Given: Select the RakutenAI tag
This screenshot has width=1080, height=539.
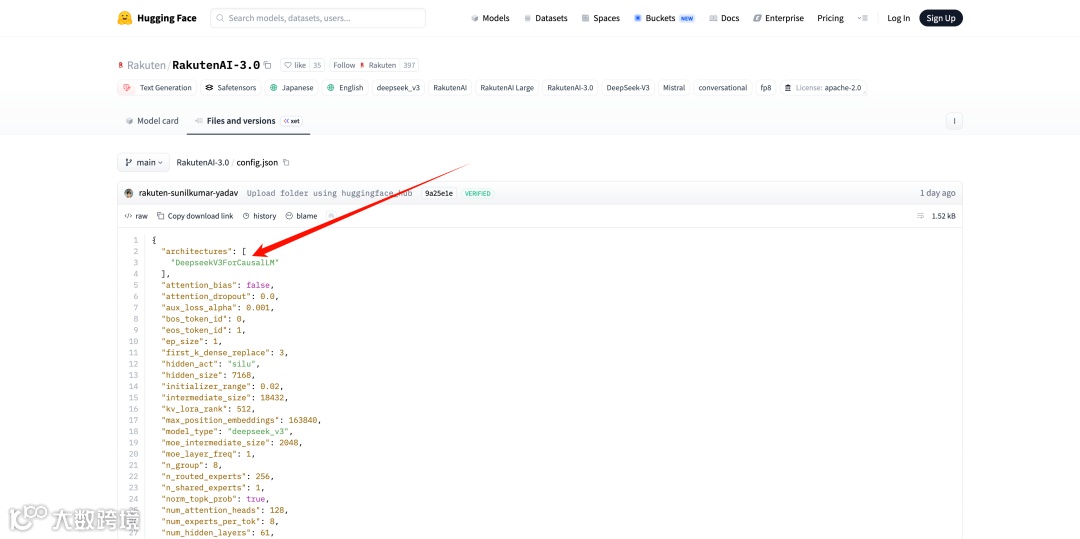Looking at the screenshot, I should (x=450, y=87).
